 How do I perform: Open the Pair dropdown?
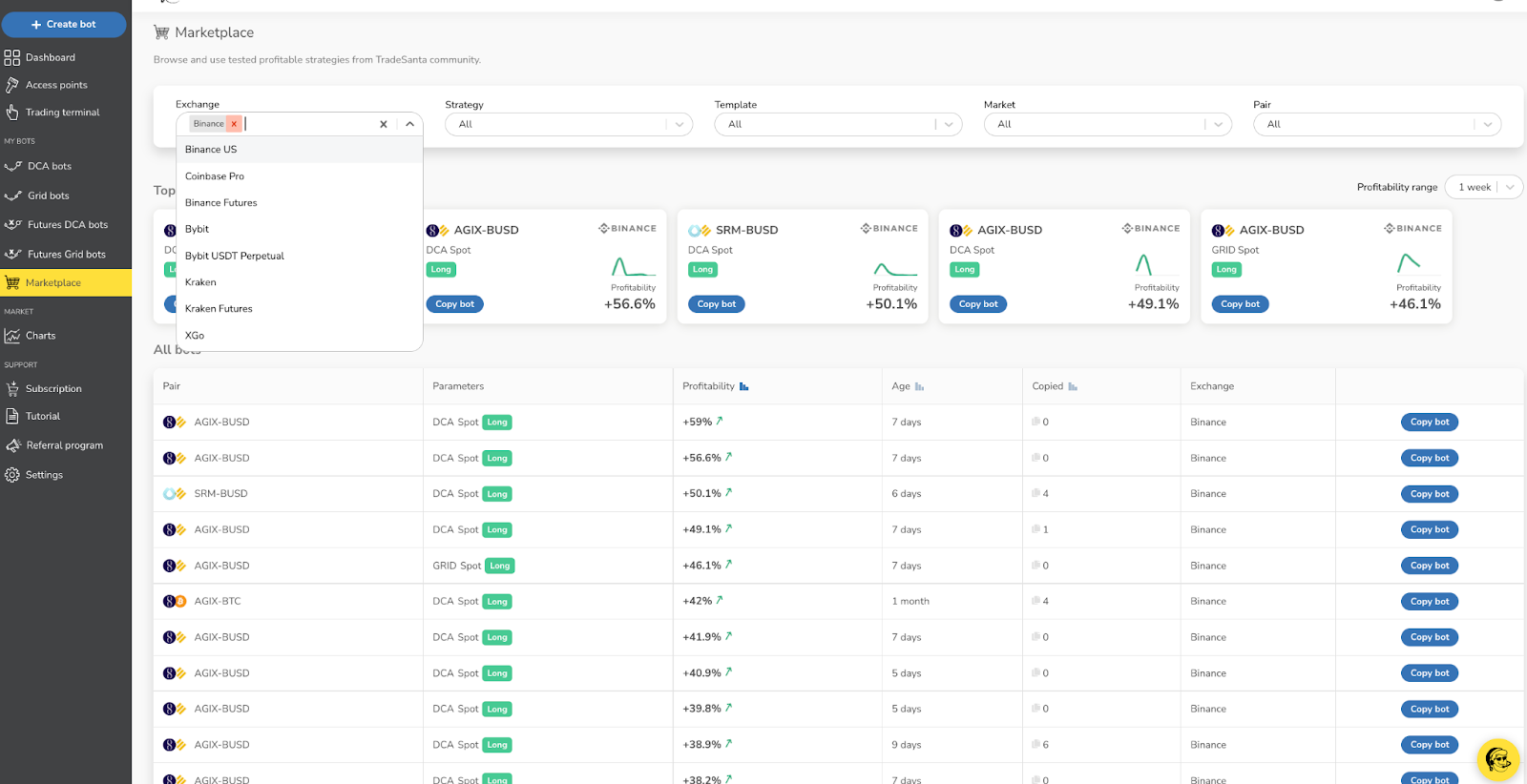(1377, 124)
